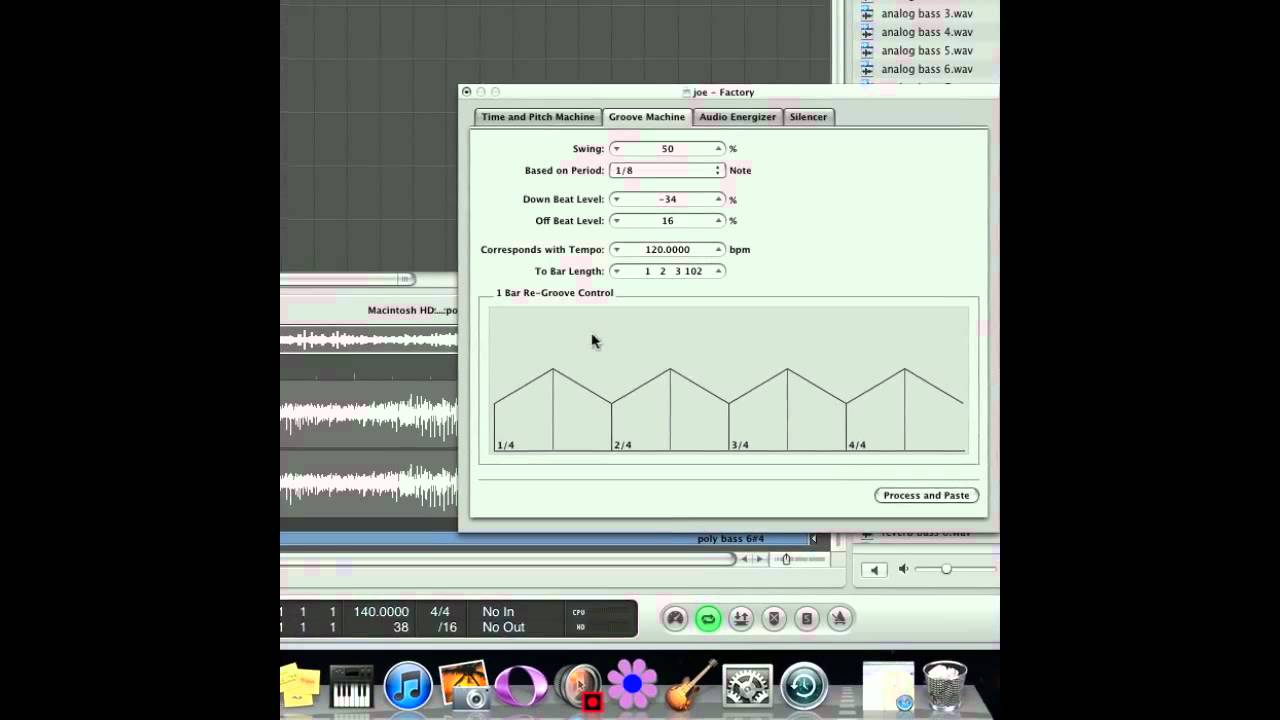Decrease Off Beat Level with left arrow
Screen dimensions: 1280x720
tap(616, 221)
